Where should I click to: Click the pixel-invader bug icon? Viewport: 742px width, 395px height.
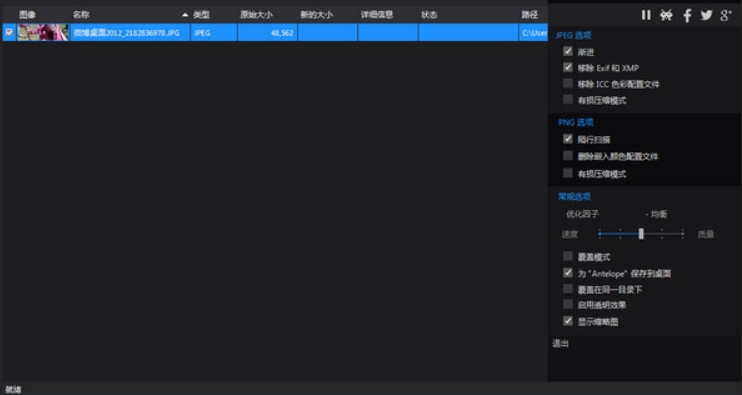[x=666, y=15]
